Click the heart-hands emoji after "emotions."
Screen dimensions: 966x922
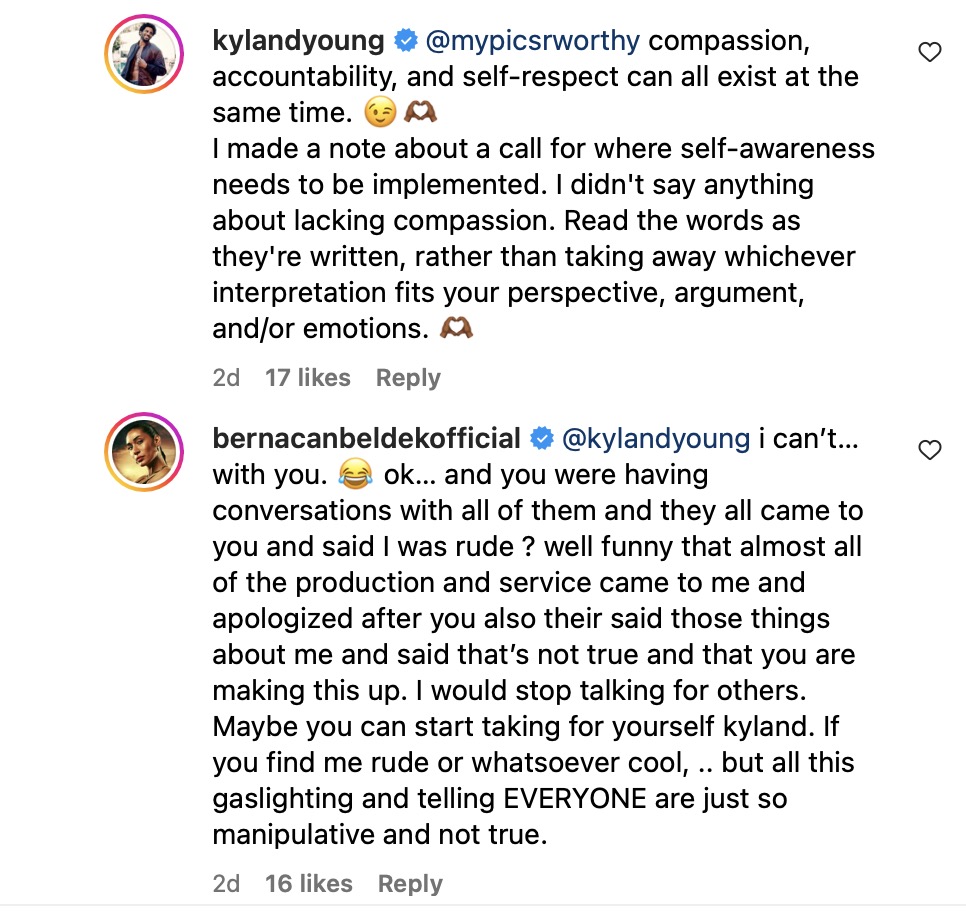pos(457,328)
